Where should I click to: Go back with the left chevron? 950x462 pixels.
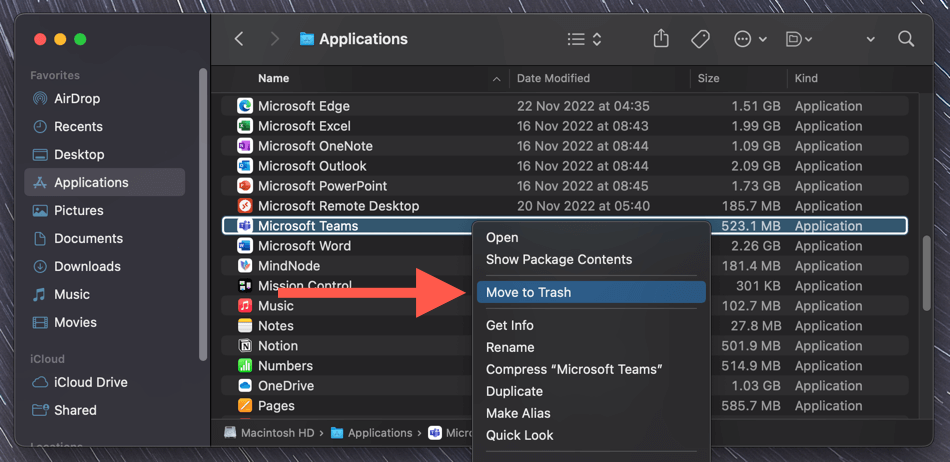239,39
